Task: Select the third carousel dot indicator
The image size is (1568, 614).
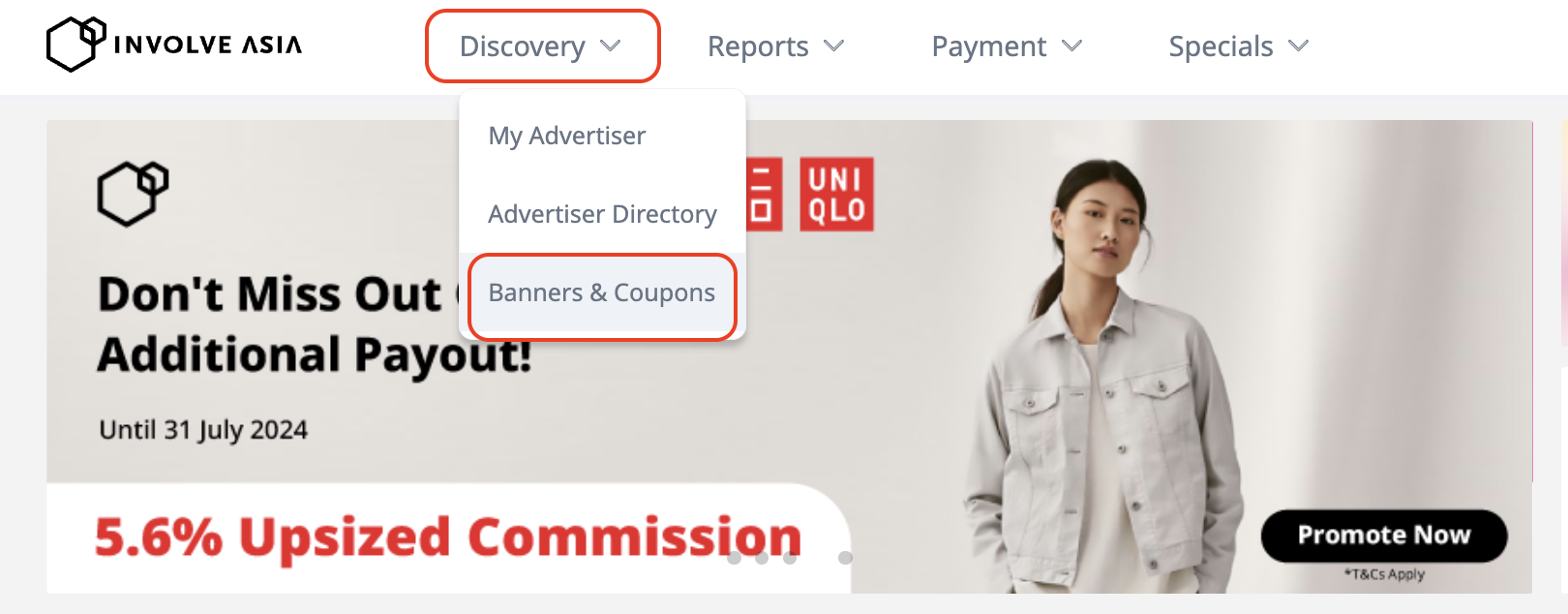Action: coord(790,558)
